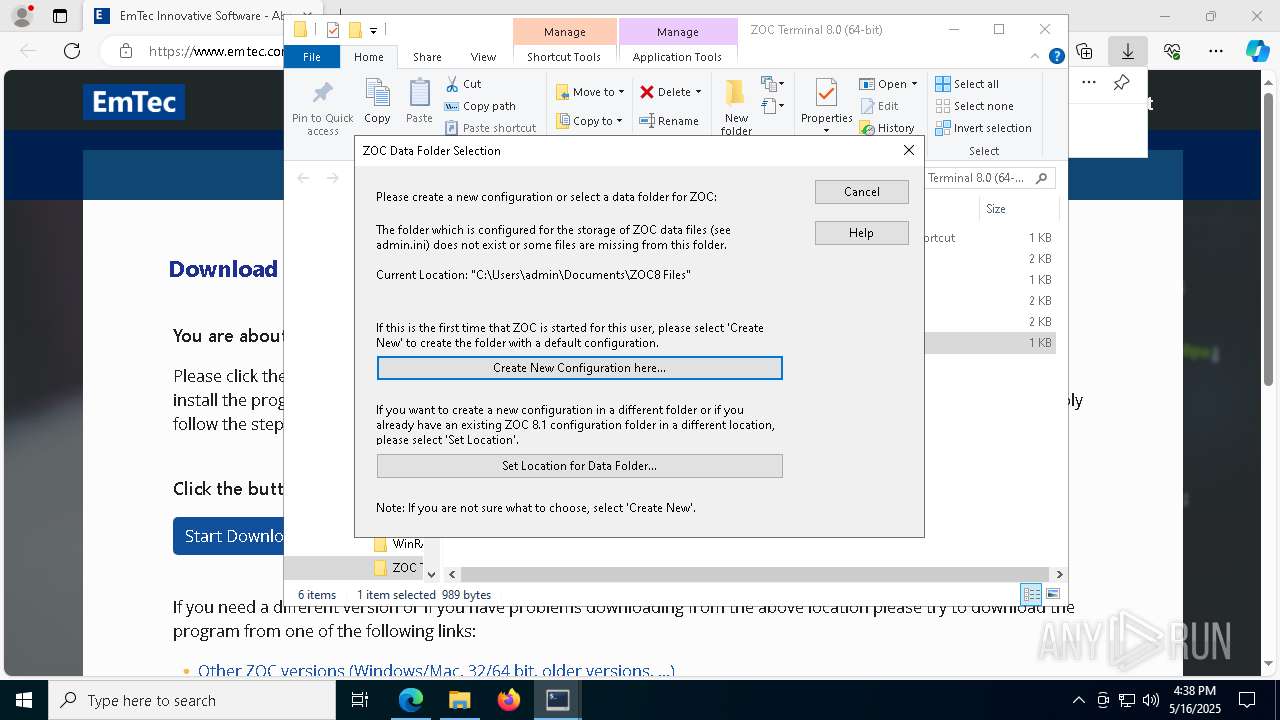Open the Delete dropdown arrow
The height and width of the screenshot is (720, 1280).
698,92
